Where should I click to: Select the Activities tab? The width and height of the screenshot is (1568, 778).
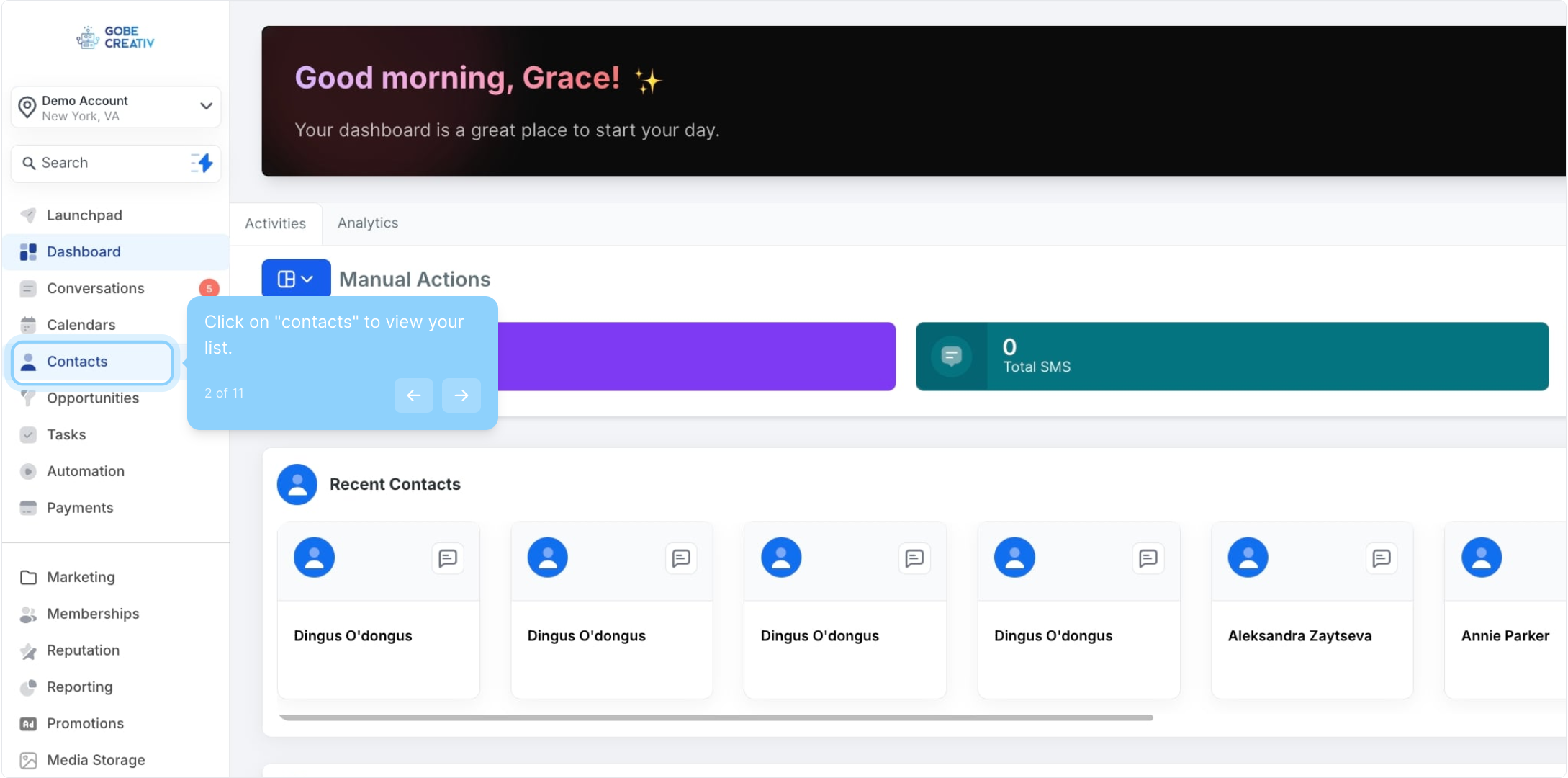275,223
